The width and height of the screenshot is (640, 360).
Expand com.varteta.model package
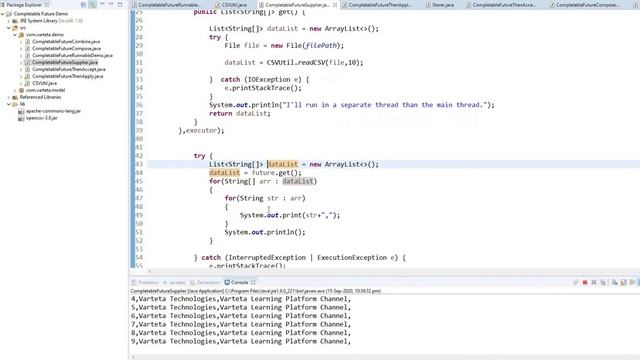coord(15,90)
